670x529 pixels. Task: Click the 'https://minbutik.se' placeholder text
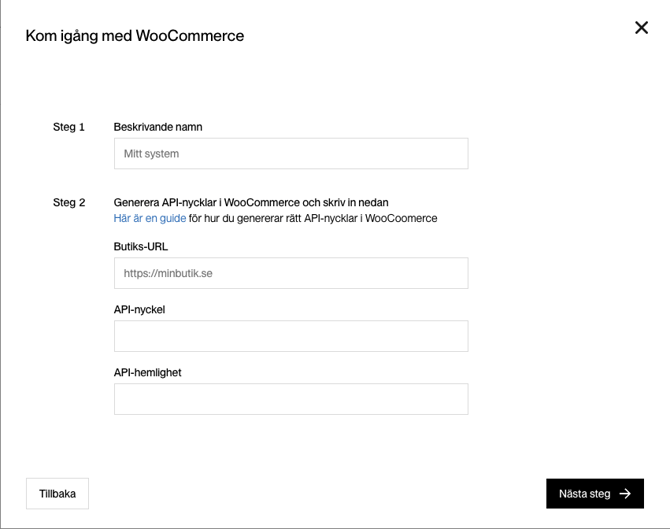tap(168, 273)
